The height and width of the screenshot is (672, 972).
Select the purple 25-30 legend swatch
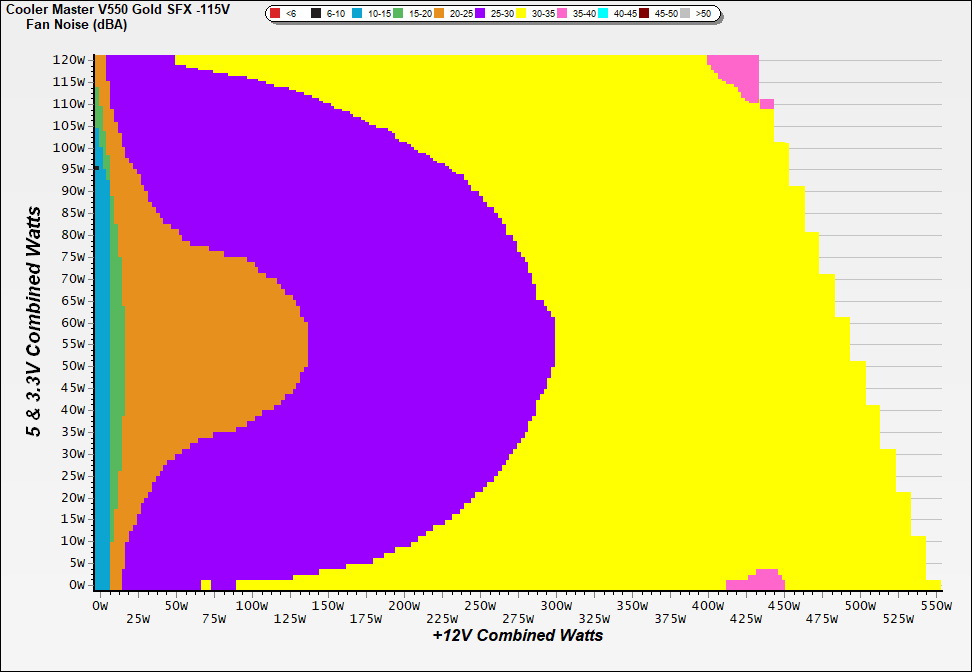[480, 14]
